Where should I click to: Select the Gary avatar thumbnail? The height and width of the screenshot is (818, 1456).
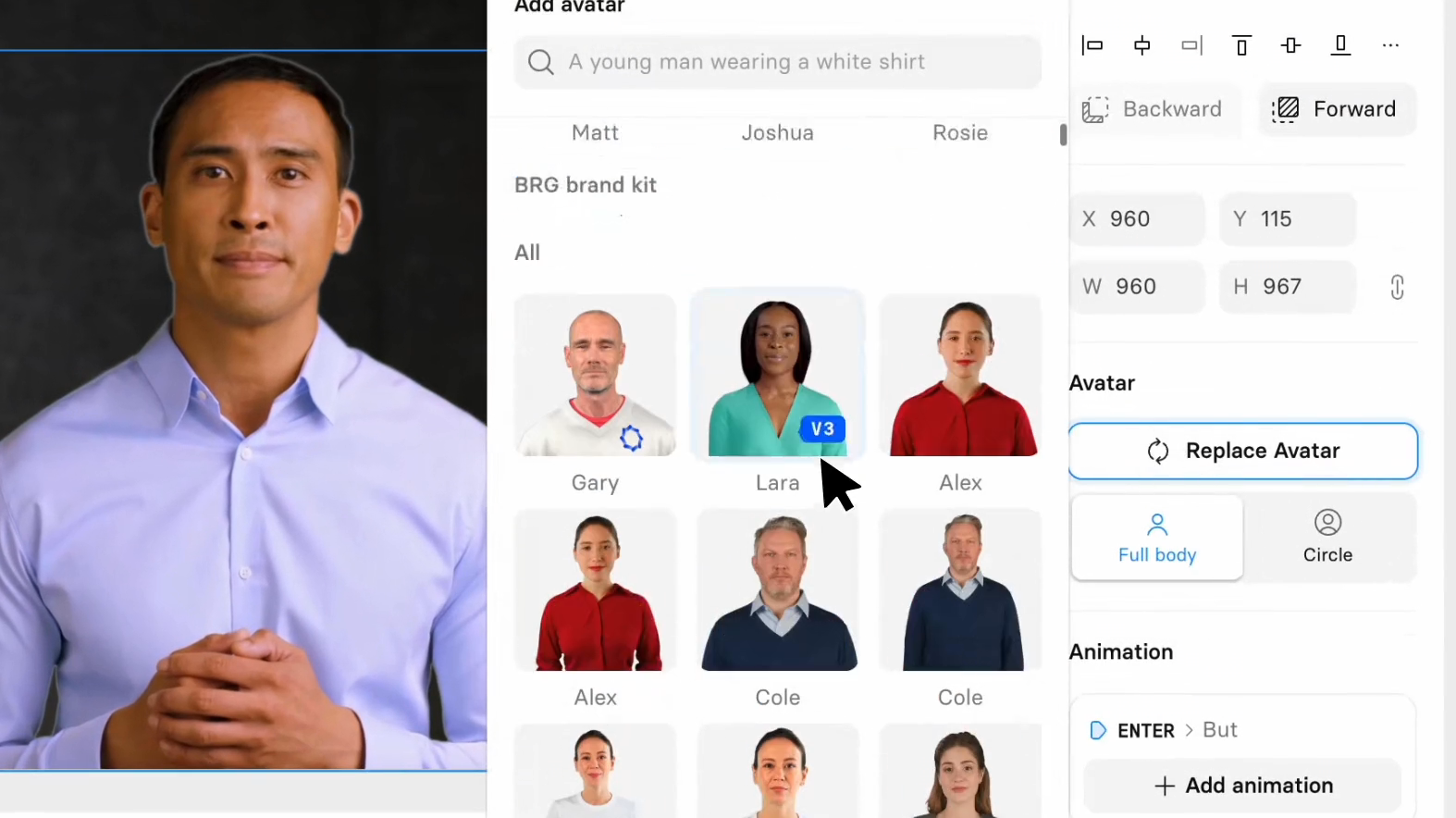click(x=595, y=376)
